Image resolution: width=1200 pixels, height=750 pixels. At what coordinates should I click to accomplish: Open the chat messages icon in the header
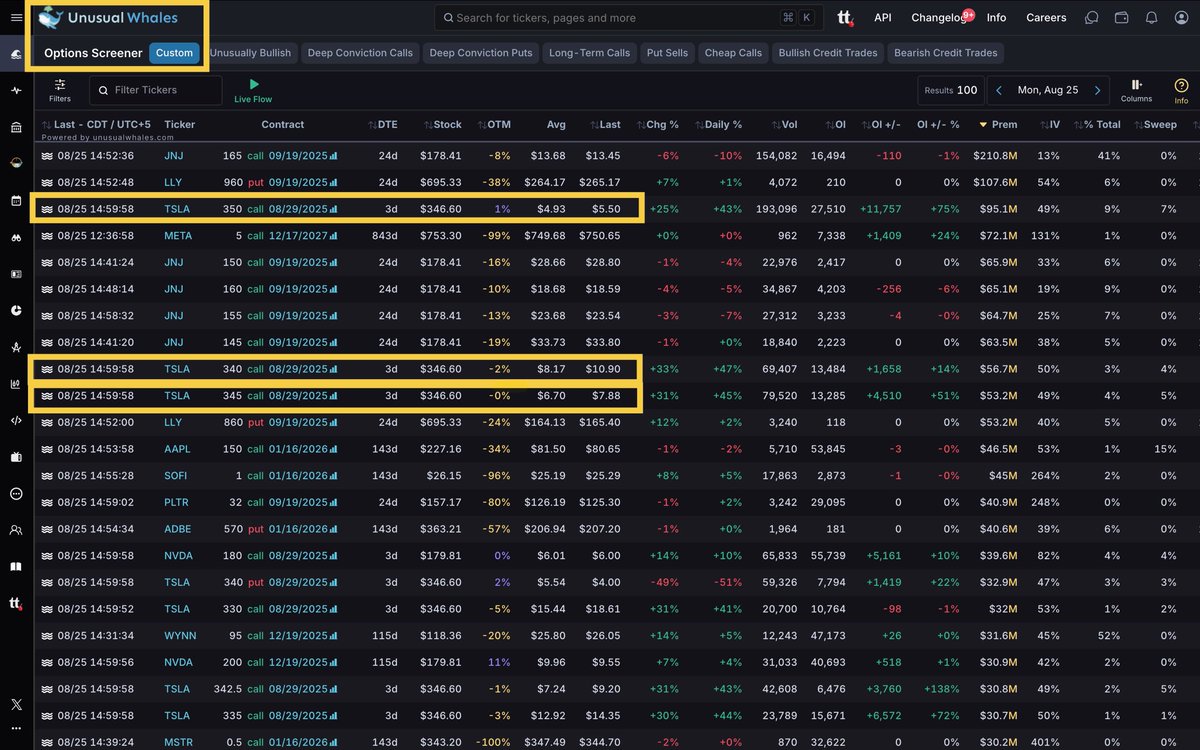(x=1092, y=18)
